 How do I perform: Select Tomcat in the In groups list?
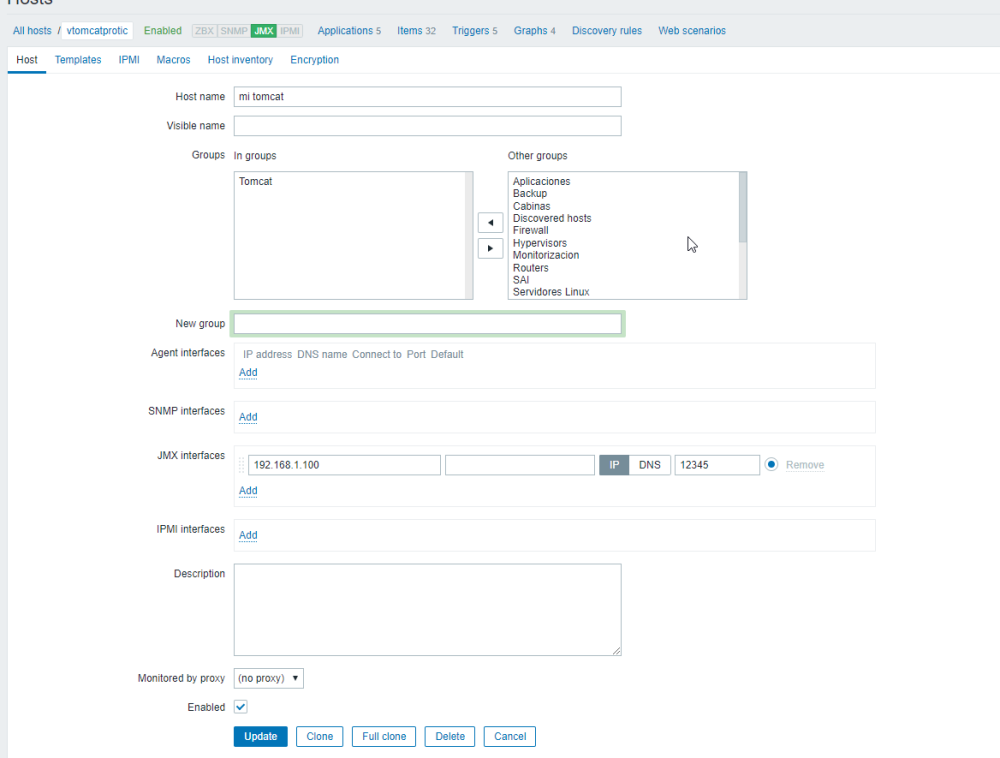click(x=256, y=182)
